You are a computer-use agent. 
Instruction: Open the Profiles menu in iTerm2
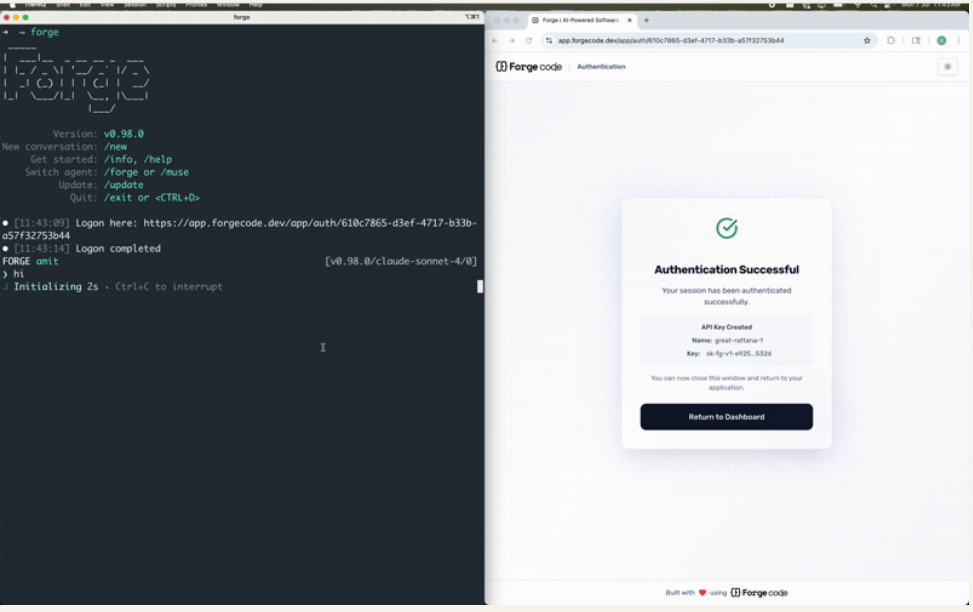(x=196, y=4)
